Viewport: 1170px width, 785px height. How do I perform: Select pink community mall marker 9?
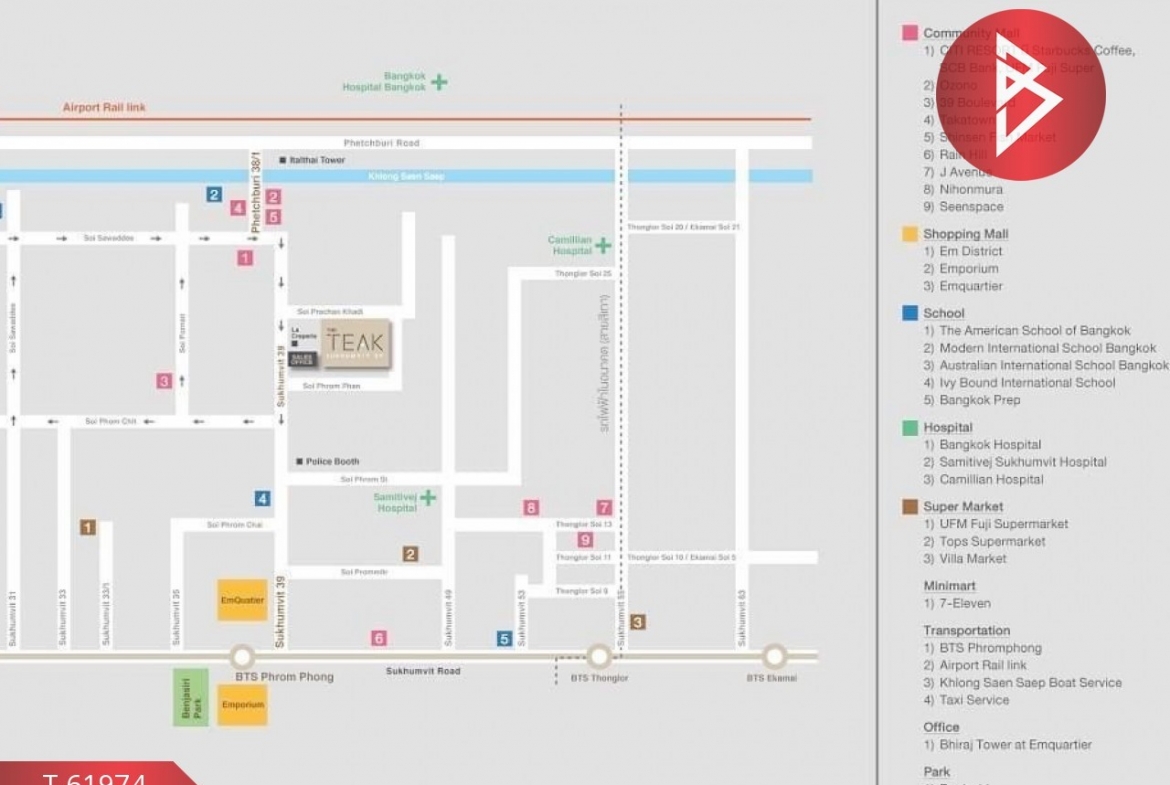585,540
